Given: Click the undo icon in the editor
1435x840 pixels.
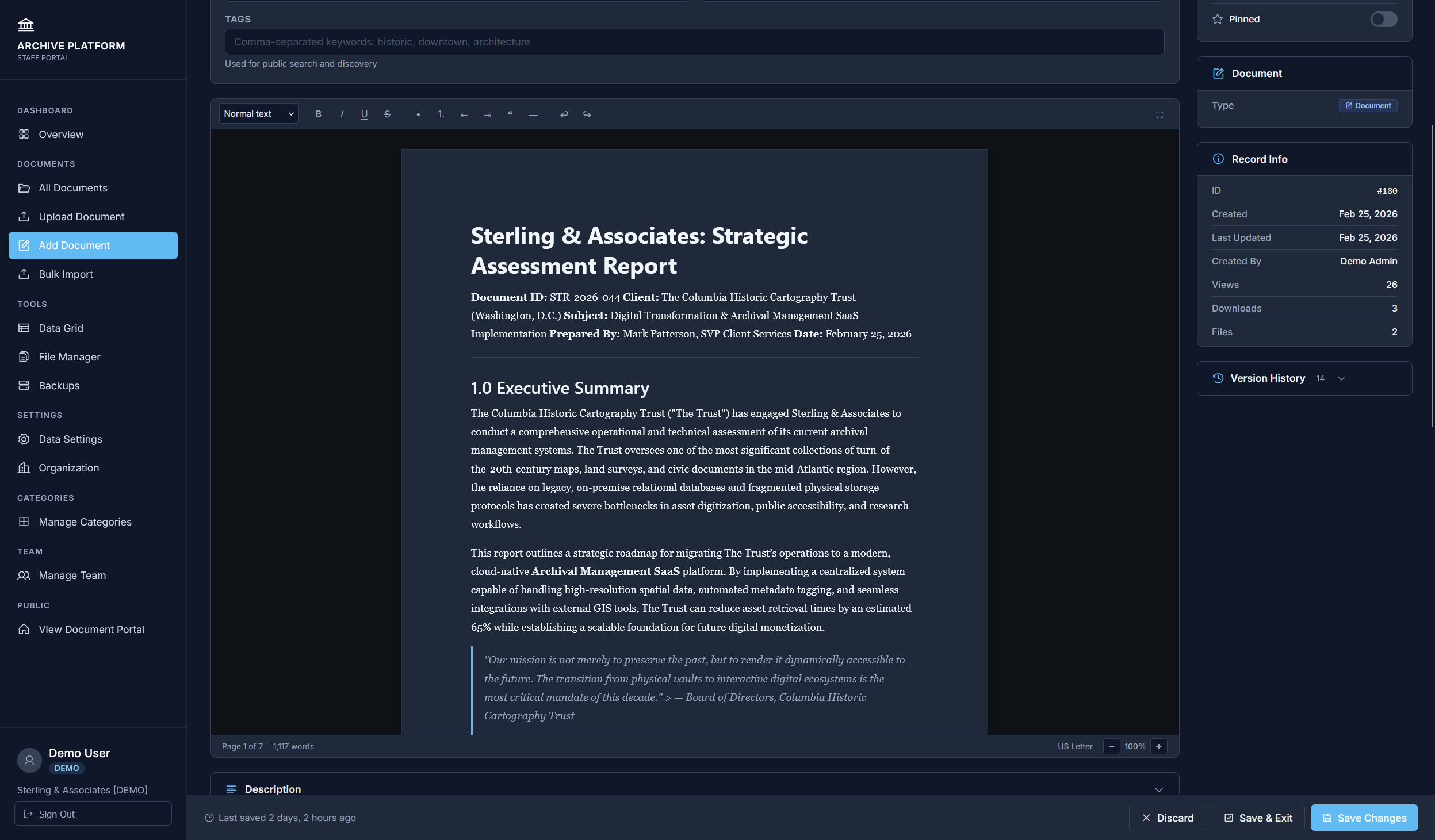Looking at the screenshot, I should [x=564, y=114].
